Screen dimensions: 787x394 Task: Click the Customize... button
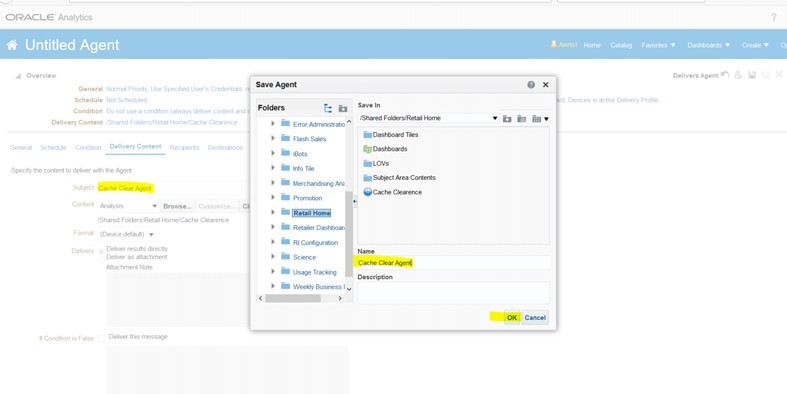pyautogui.click(x=217, y=206)
